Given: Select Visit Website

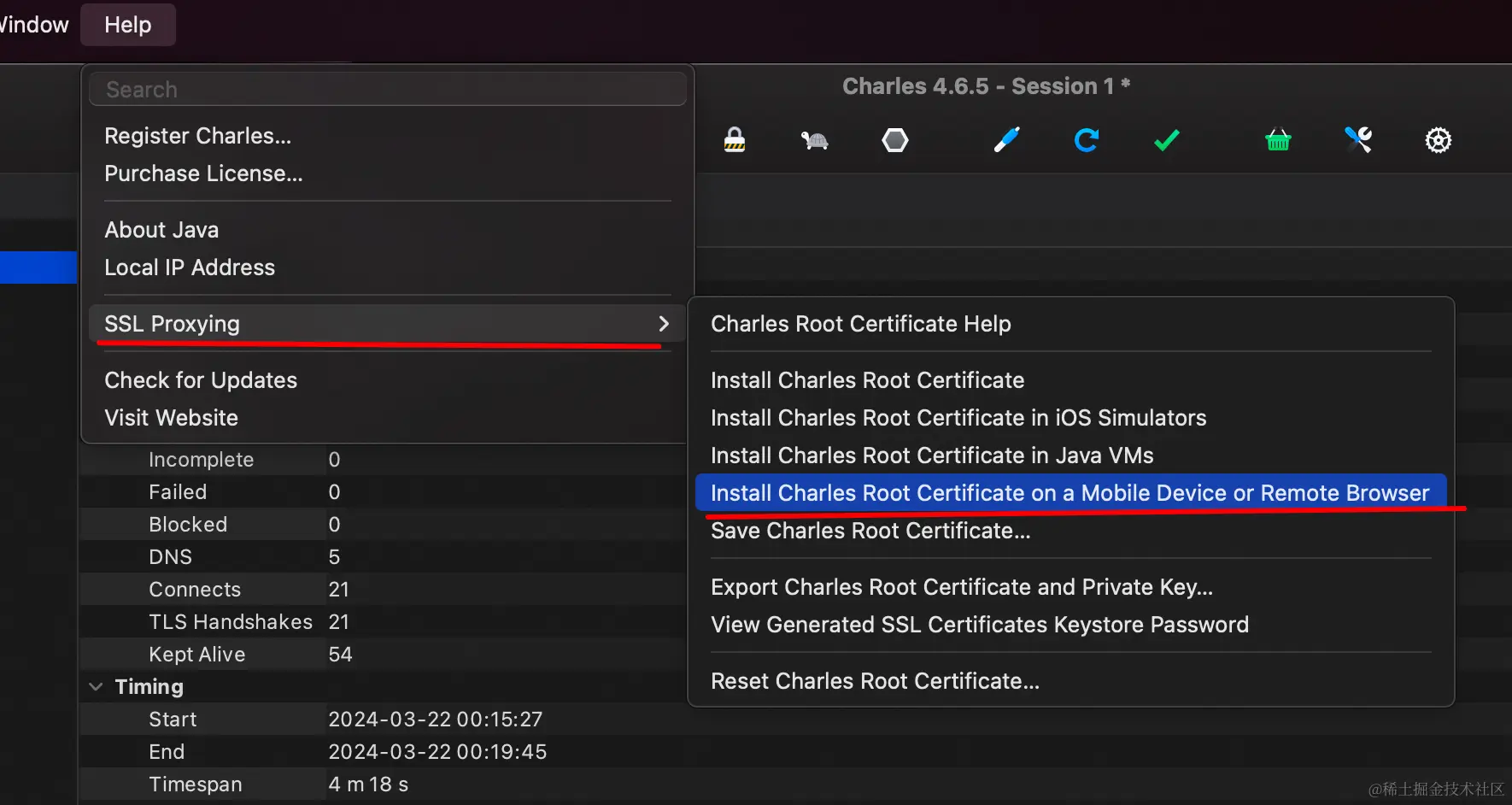Looking at the screenshot, I should (x=388, y=418).
